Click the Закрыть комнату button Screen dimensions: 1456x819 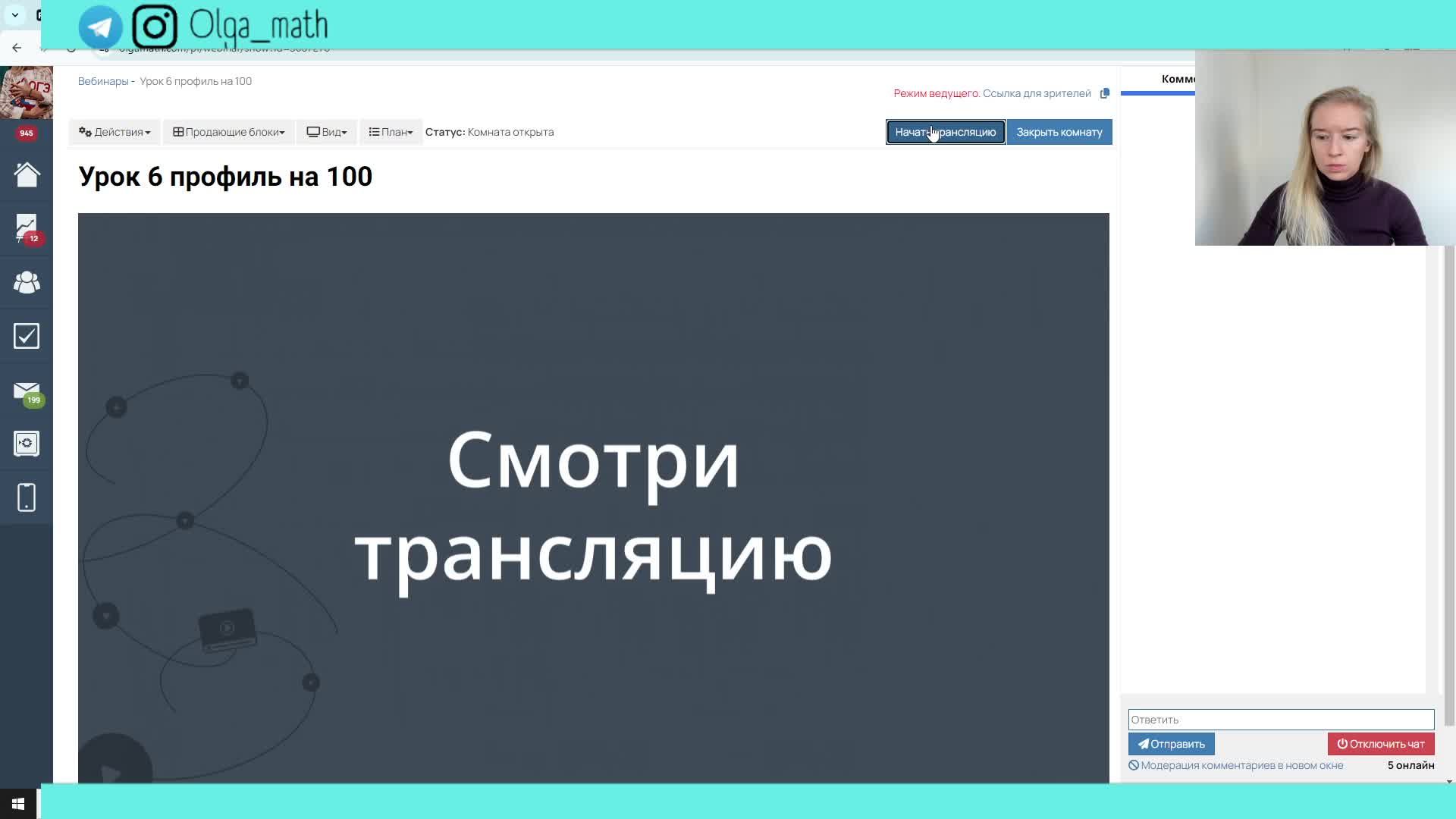coord(1059,132)
